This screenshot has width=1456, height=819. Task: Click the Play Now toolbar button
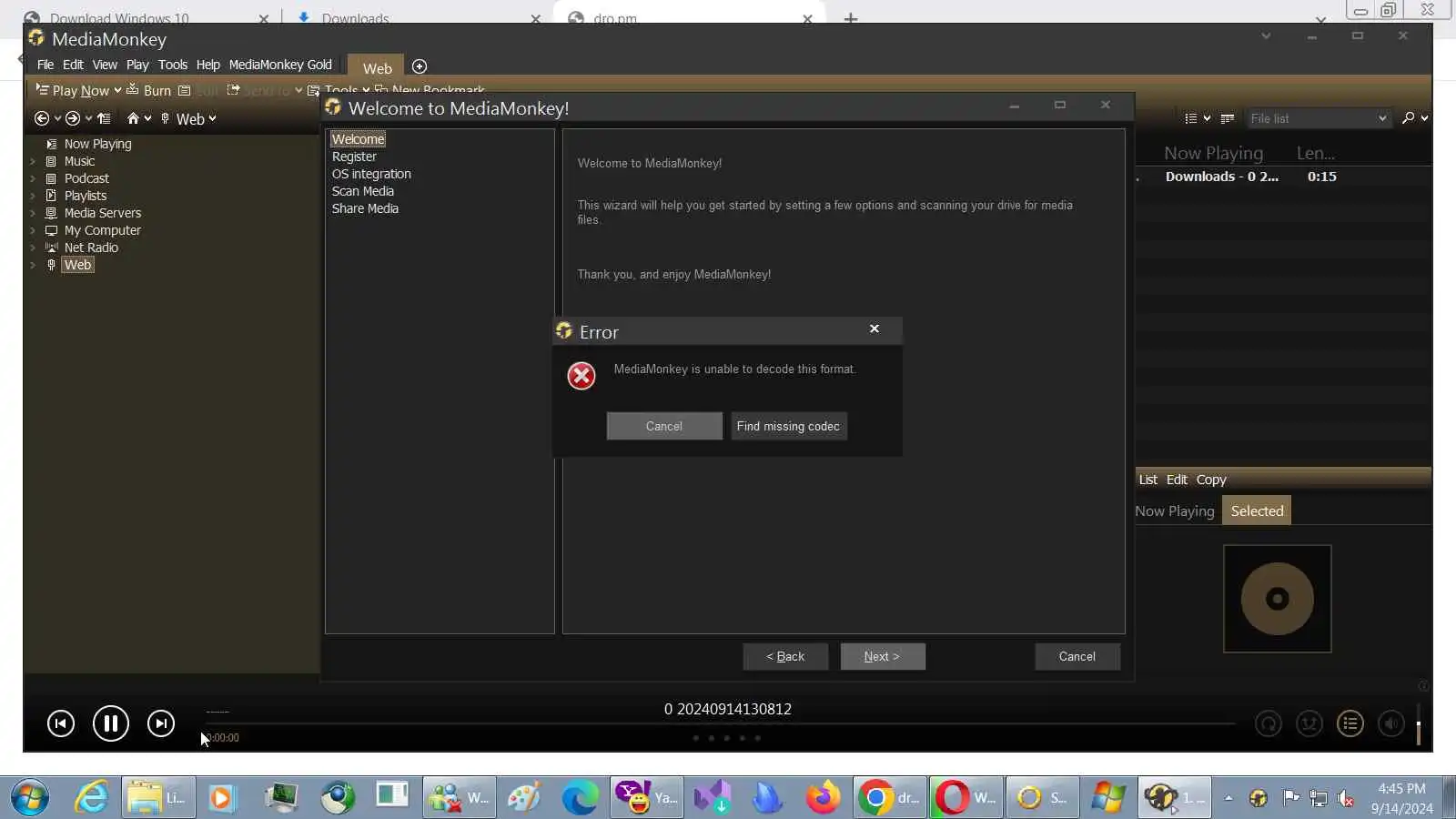click(72, 90)
